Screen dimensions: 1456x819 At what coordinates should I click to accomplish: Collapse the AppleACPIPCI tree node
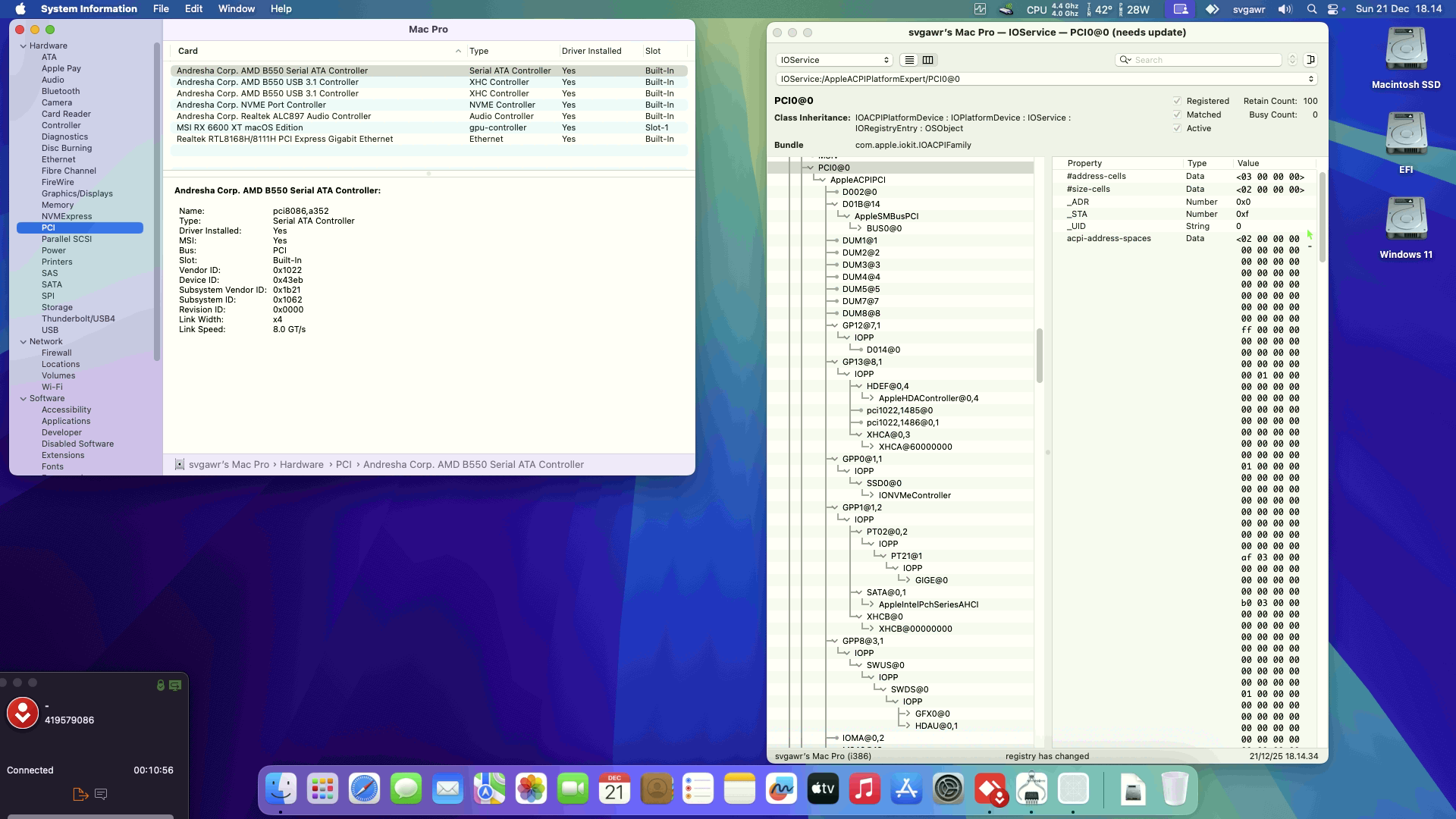point(822,180)
